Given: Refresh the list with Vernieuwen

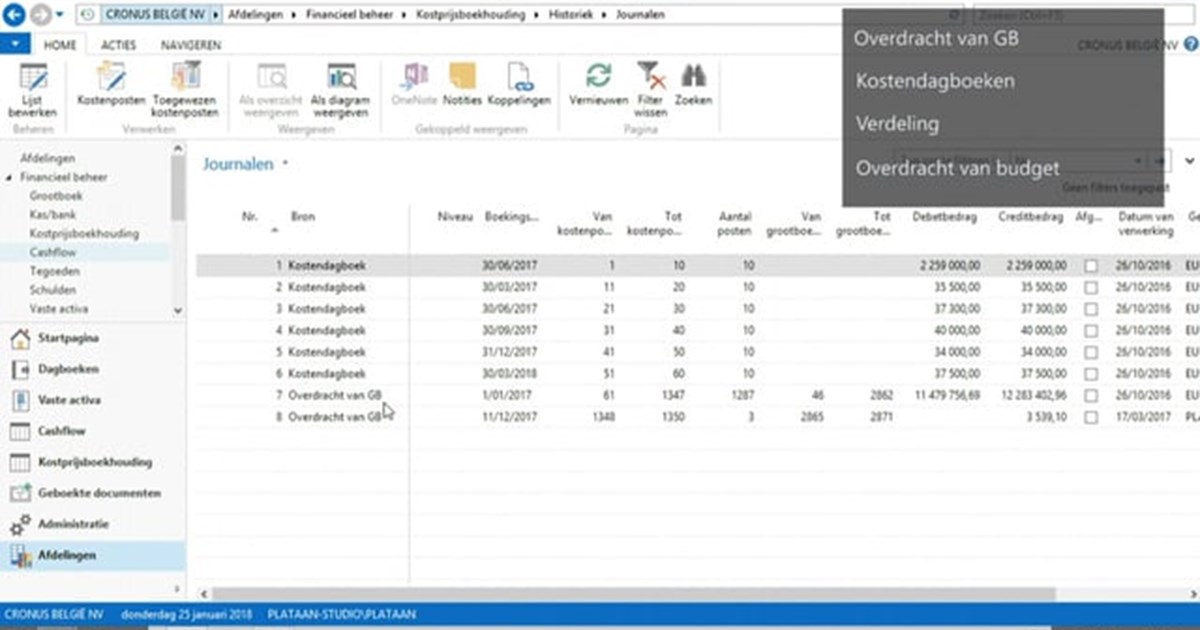Looking at the screenshot, I should 598,84.
